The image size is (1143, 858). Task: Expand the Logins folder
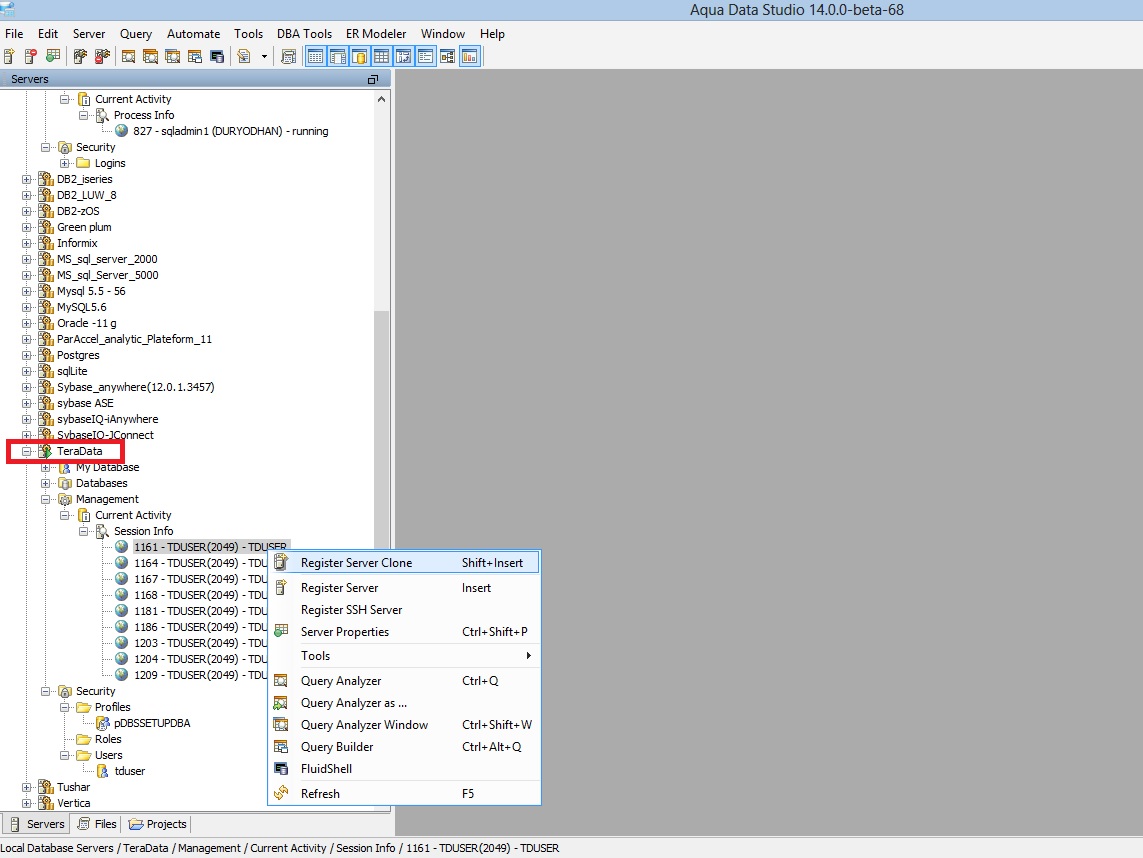(64, 163)
